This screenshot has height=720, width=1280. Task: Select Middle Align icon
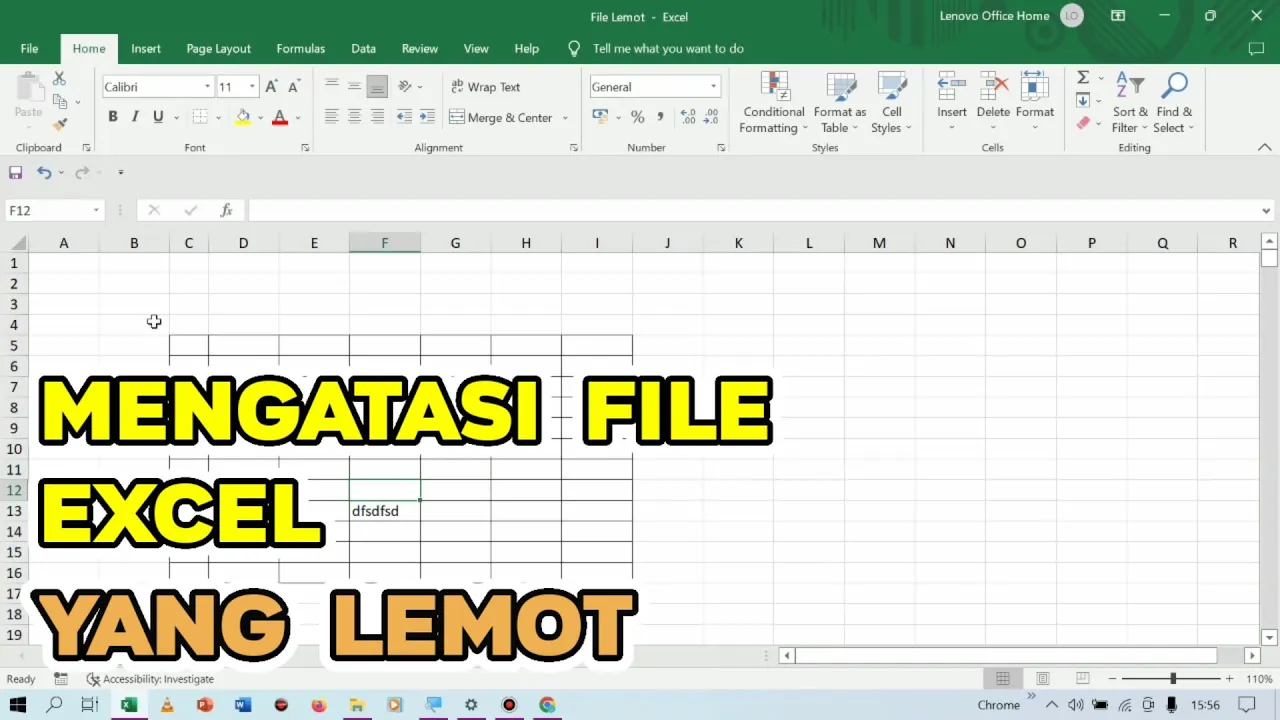pyautogui.click(x=354, y=86)
